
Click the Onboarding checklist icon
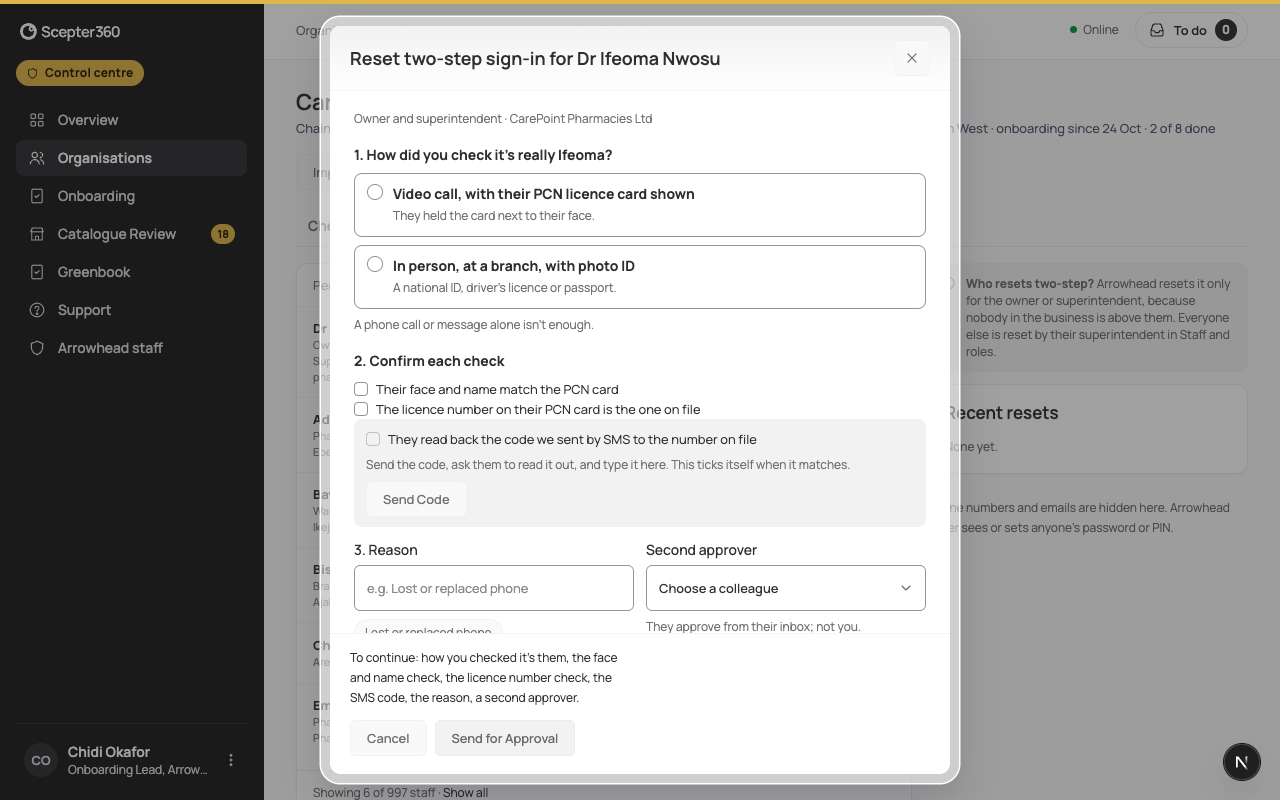point(37,196)
